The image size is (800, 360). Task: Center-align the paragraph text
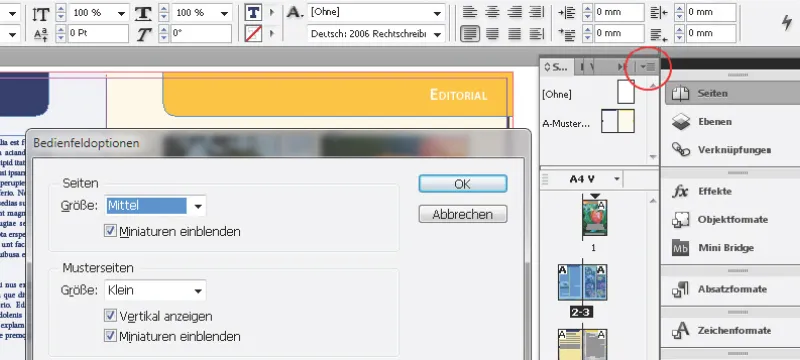[x=492, y=12]
